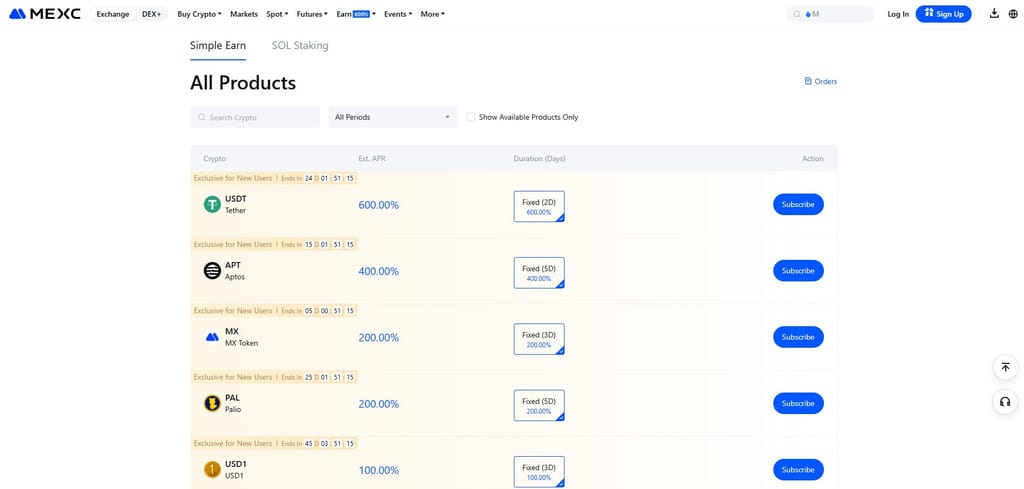The image size is (1024, 489).
Task: Switch to Exchange mode
Action: click(x=113, y=14)
